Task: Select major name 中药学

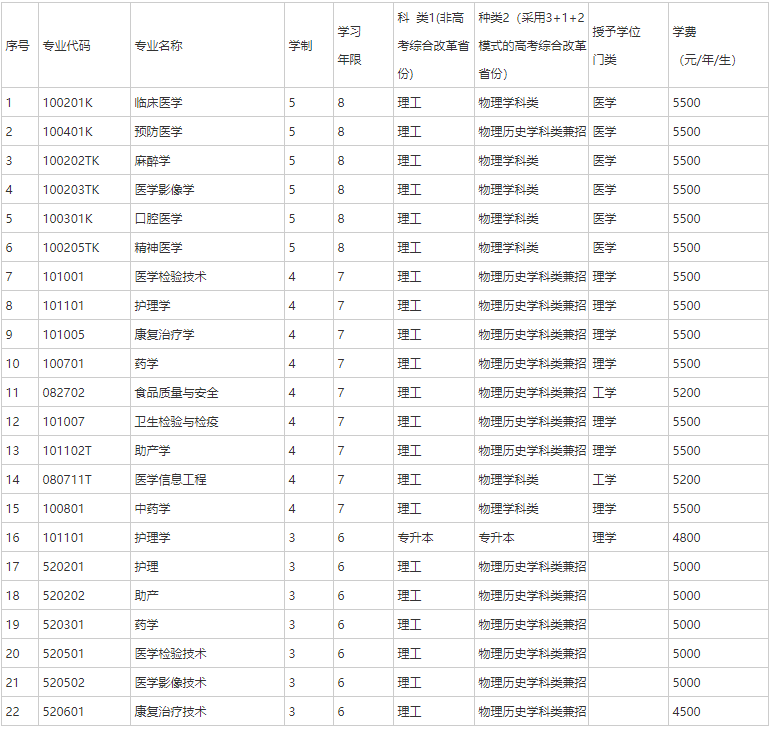Action: point(152,509)
